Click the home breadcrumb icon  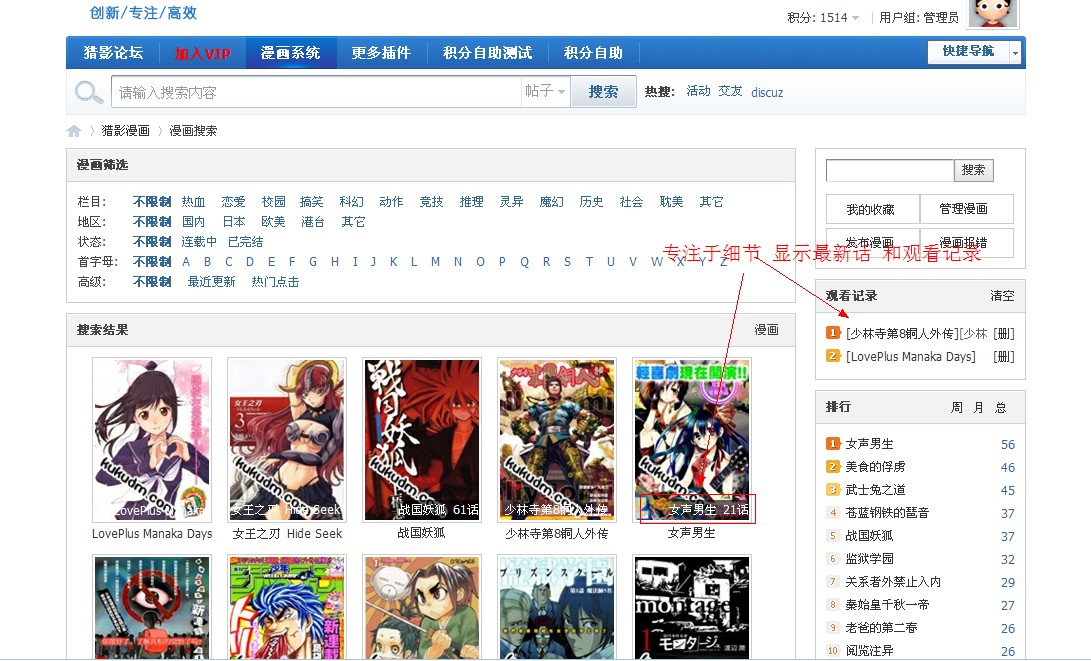click(x=74, y=131)
